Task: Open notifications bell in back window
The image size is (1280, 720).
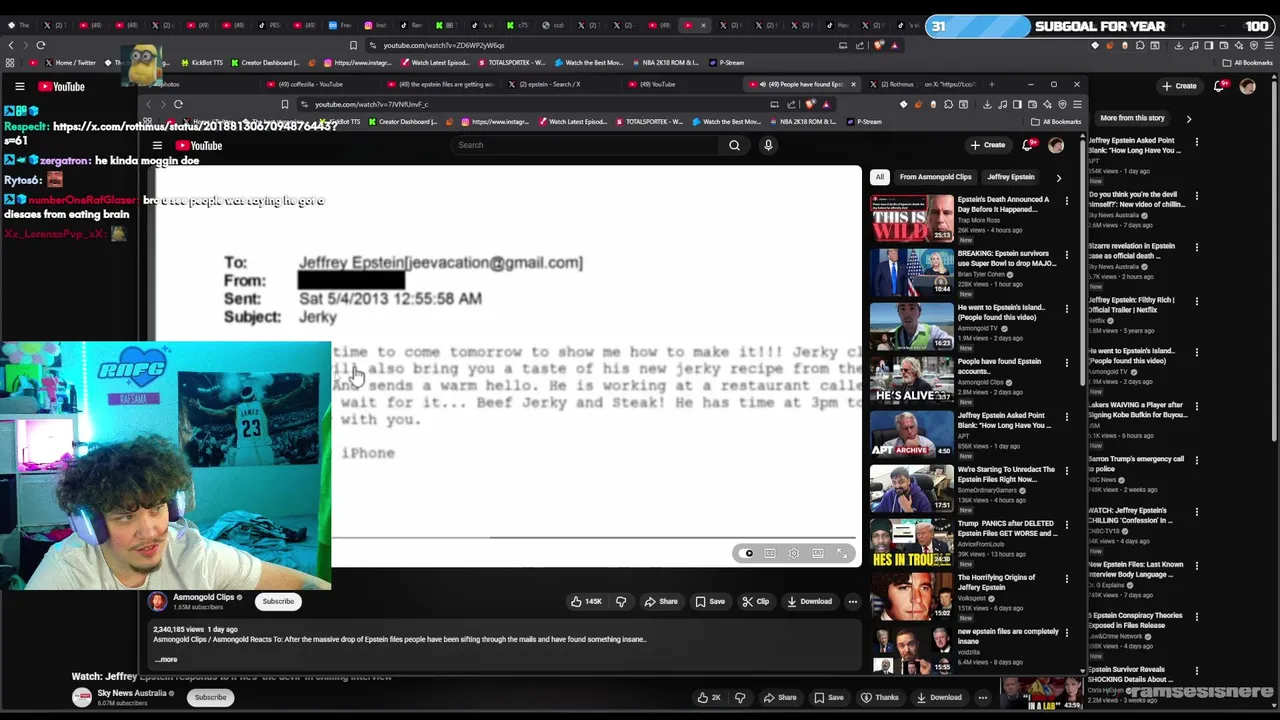Action: pos(1219,86)
